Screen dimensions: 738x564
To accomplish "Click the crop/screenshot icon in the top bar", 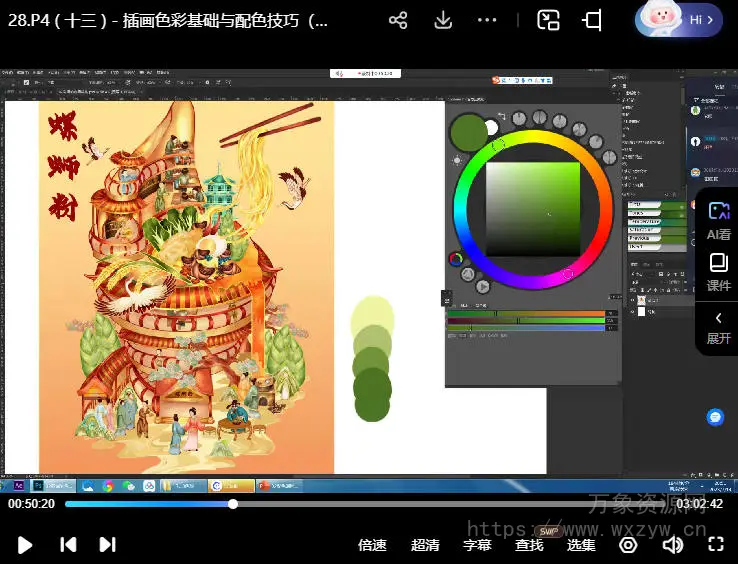I will coord(593,21).
